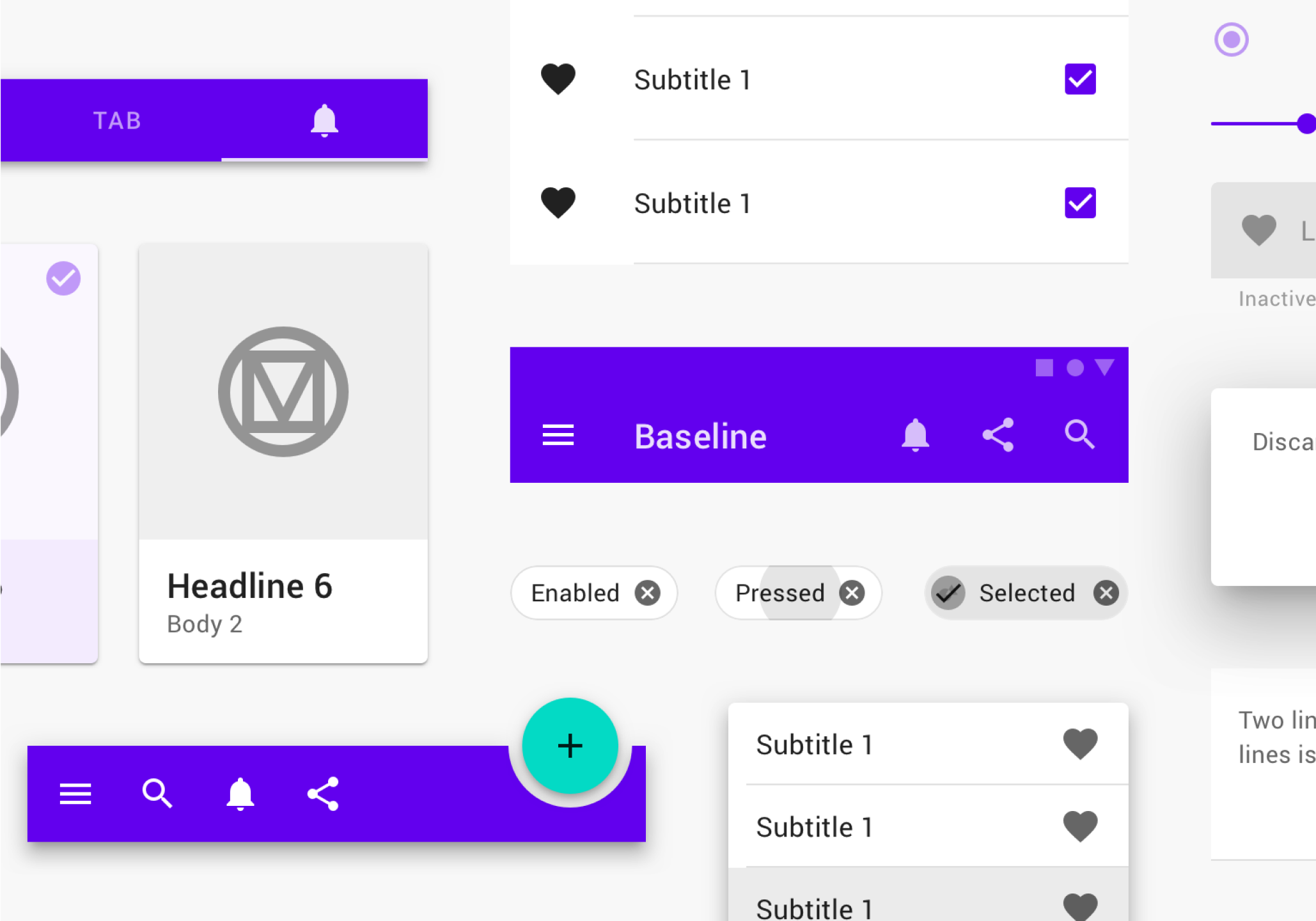This screenshot has width=1316, height=921.
Task: Remove the Selected chip using its X
Action: [1106, 593]
